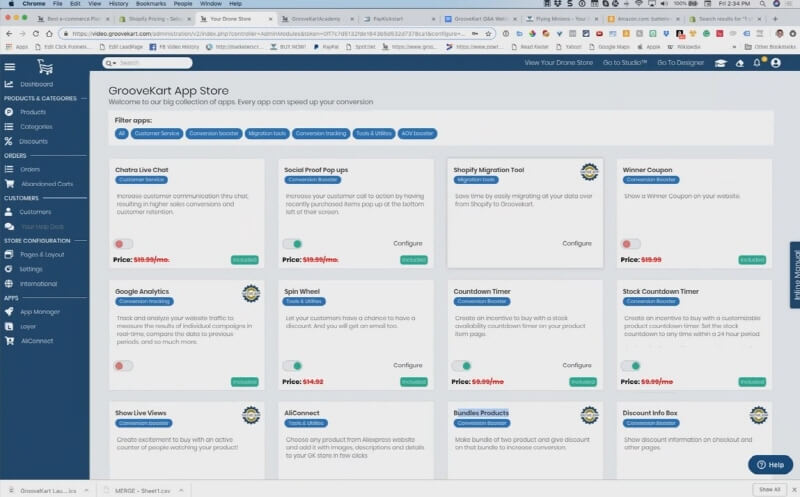Collapse the Products & Categories section
The image size is (800, 497).
(84, 98)
